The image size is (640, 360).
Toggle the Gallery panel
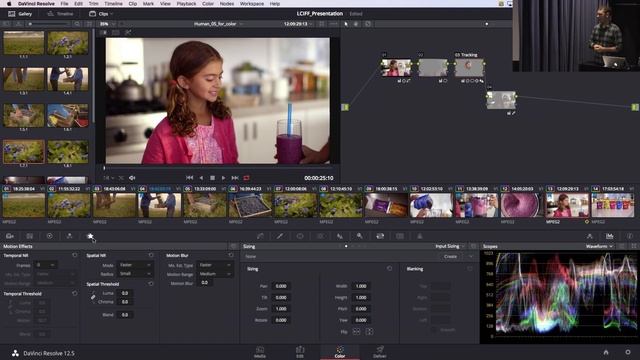point(20,13)
